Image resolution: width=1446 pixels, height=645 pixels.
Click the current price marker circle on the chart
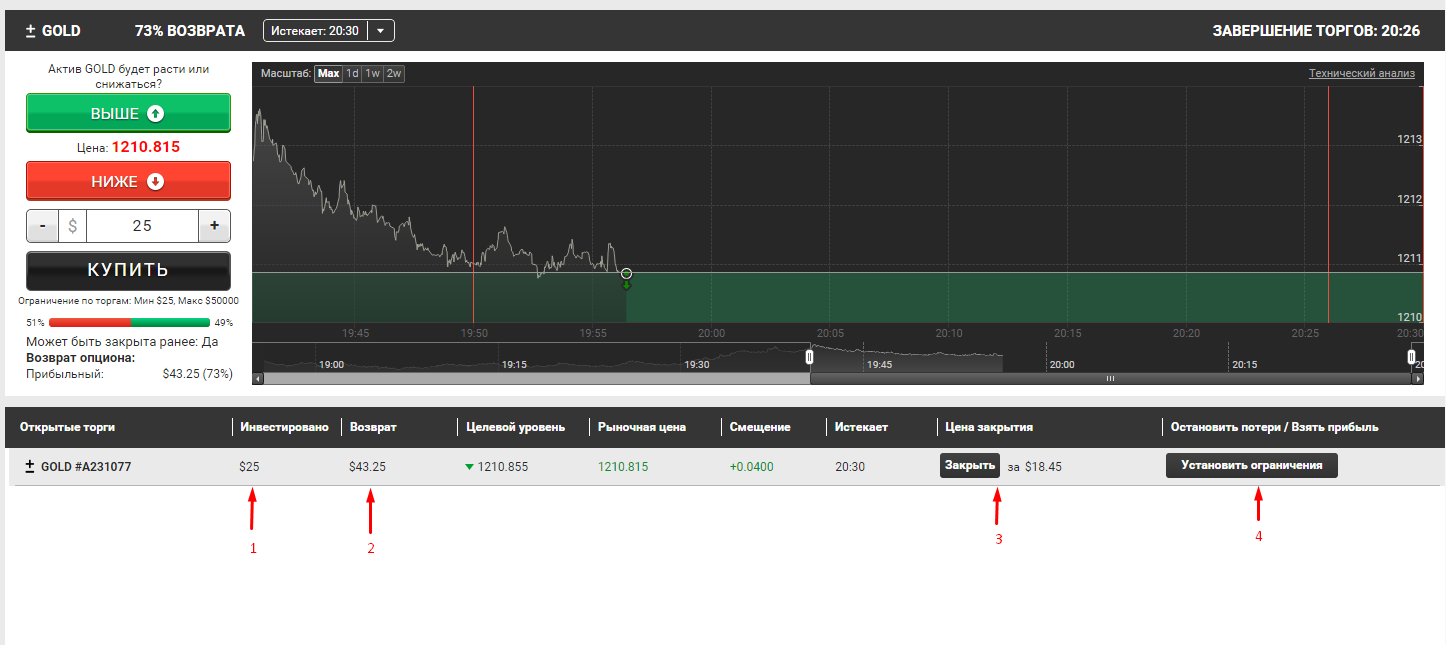[626, 273]
